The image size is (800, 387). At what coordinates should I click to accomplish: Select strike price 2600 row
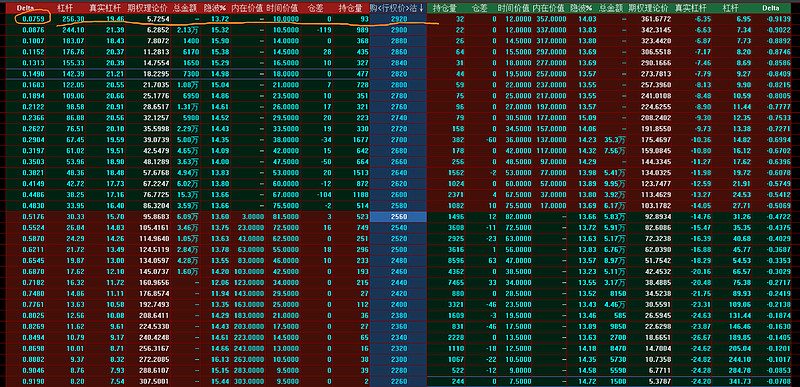coord(398,194)
